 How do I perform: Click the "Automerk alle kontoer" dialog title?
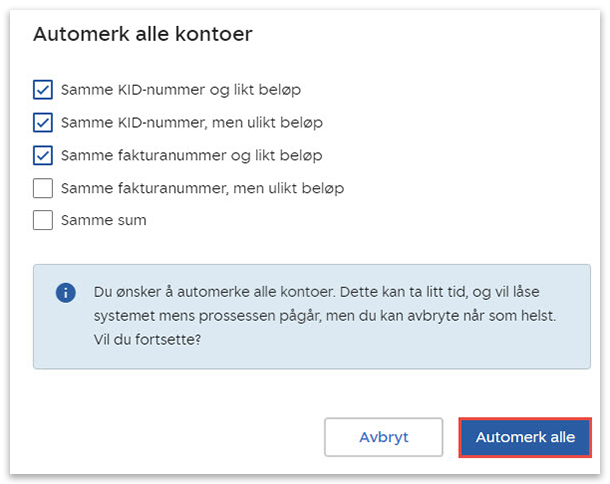click(x=143, y=35)
